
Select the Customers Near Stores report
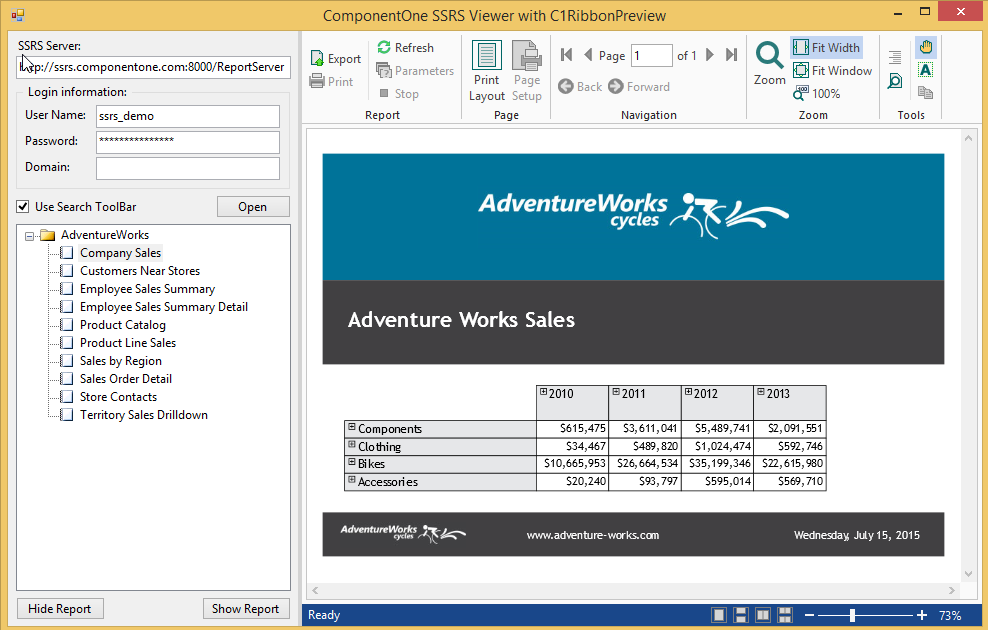140,271
